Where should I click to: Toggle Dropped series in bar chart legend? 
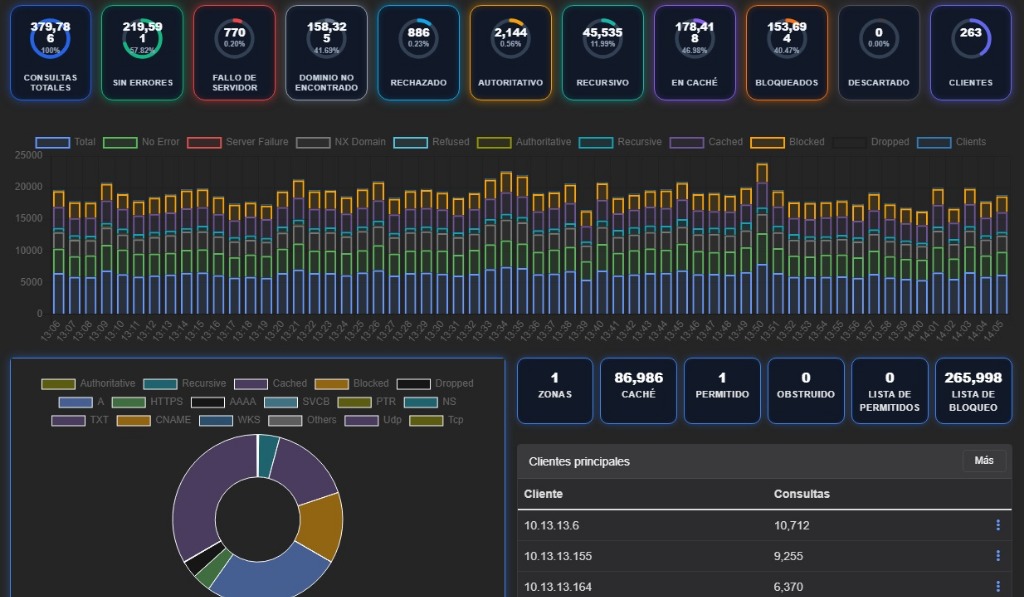coord(871,142)
